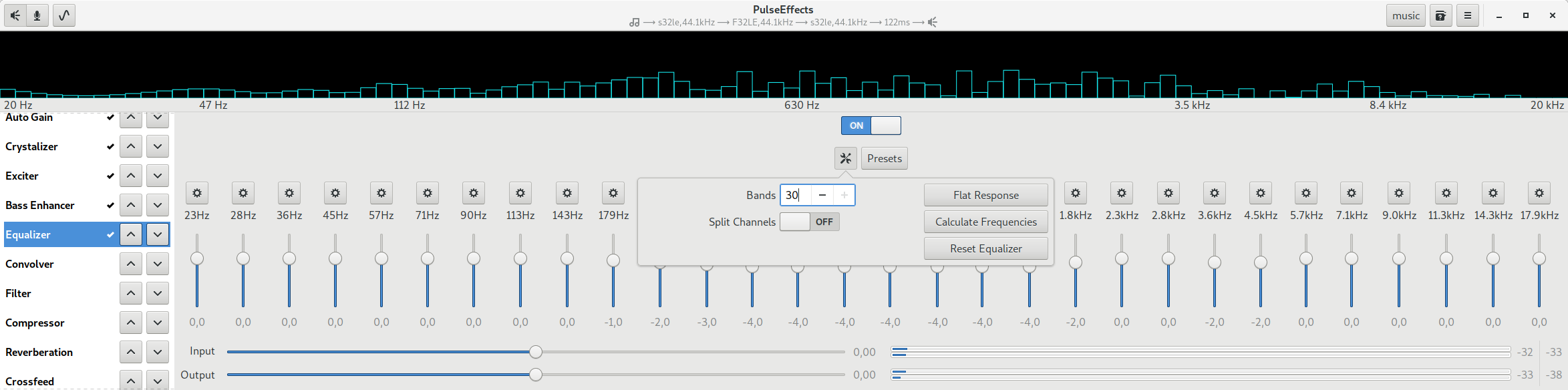Move Compressor up in the list
Screen dimensions: 1568x390
(x=131, y=323)
